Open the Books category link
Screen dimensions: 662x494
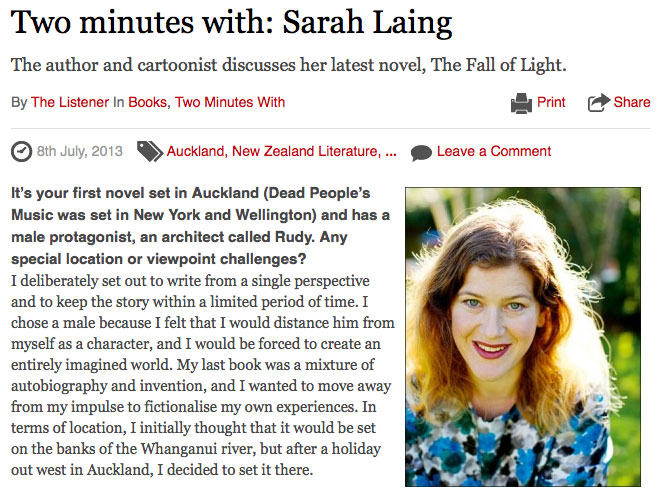(x=147, y=102)
